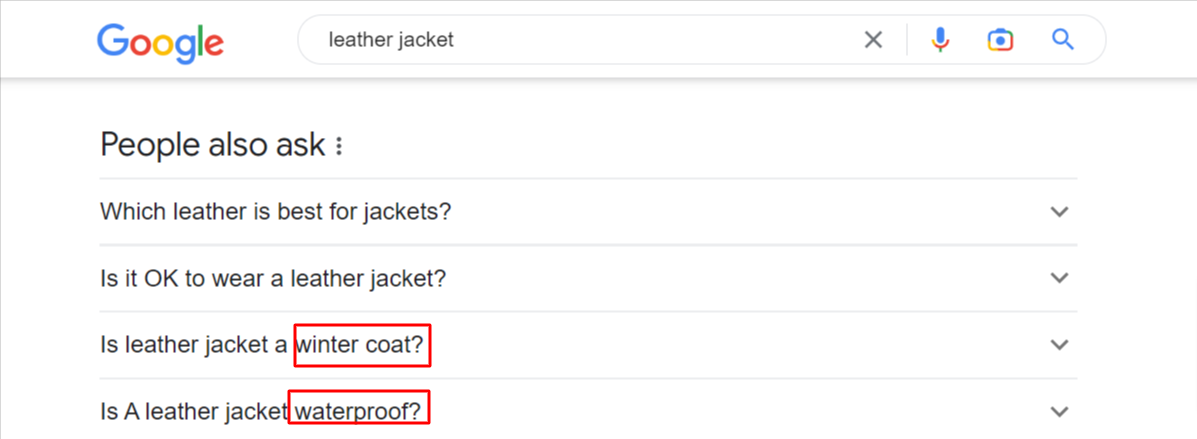Image resolution: width=1197 pixels, height=439 pixels.
Task: Click the red-boxed "waterproof?" word
Action: [x=359, y=408]
